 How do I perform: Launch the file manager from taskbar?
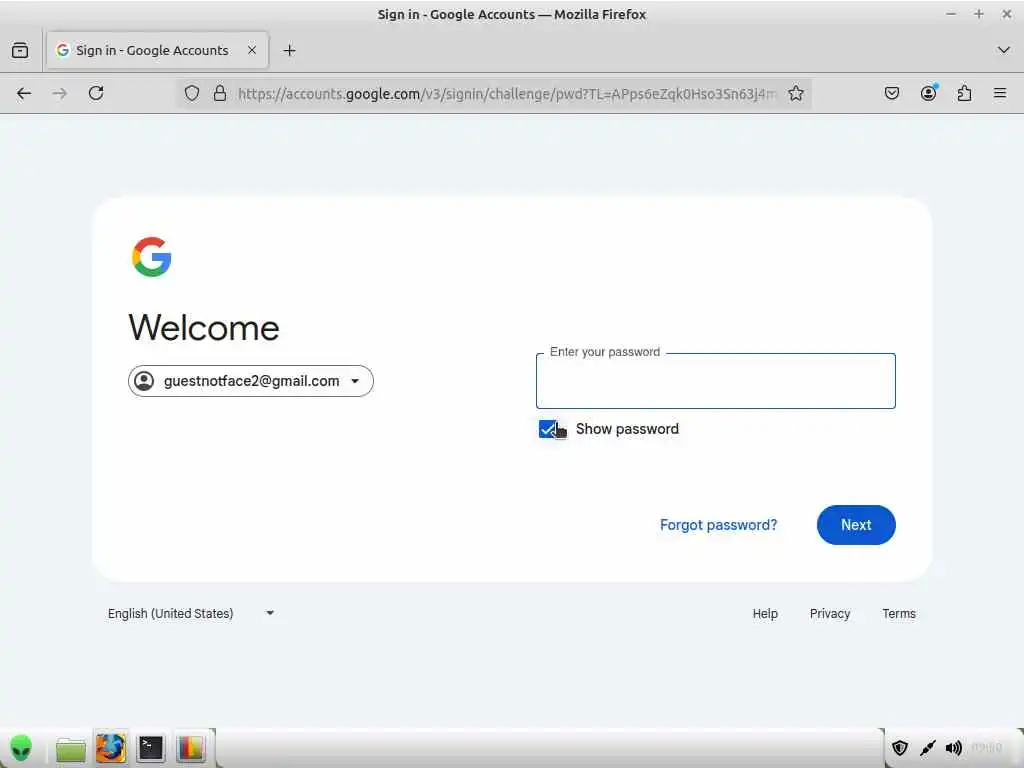point(71,749)
